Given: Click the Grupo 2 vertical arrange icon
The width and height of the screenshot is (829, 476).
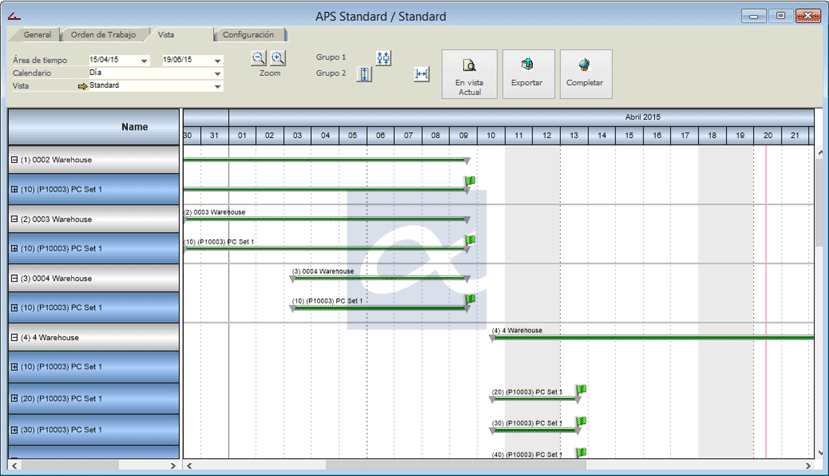Looking at the screenshot, I should point(364,75).
